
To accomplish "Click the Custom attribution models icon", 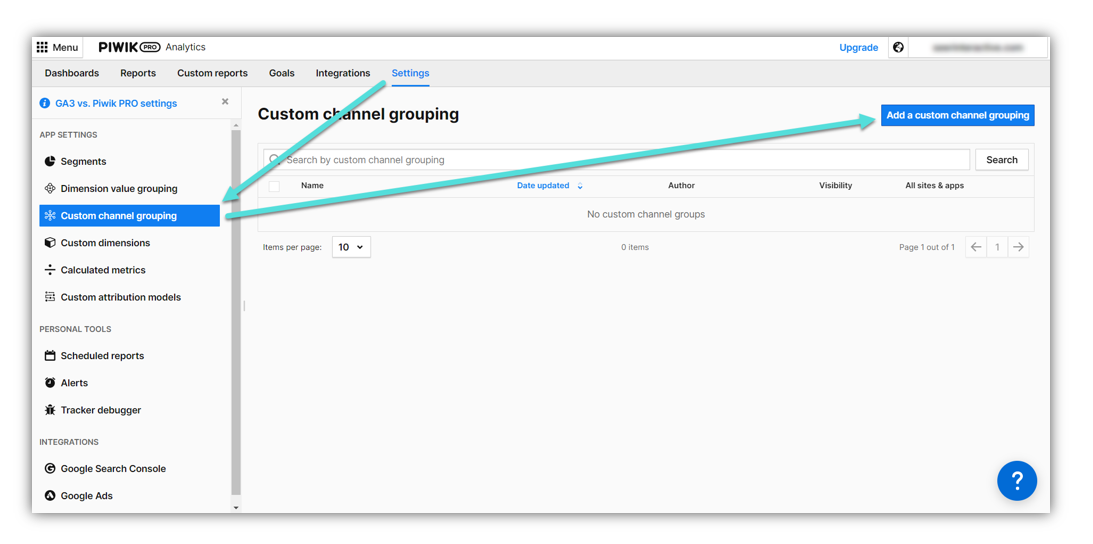I will tap(50, 297).
